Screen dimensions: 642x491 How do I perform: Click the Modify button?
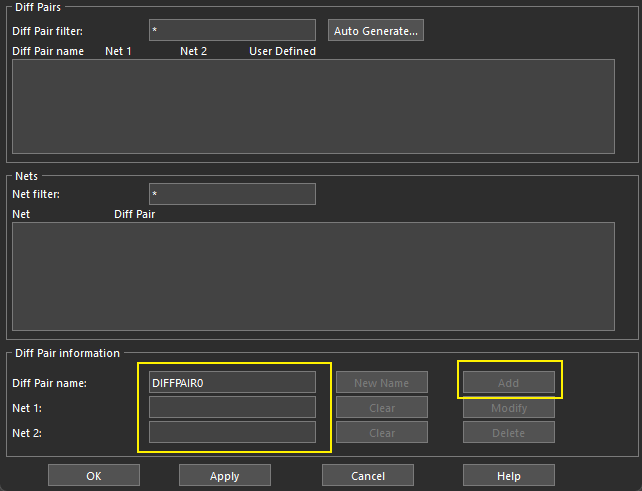pyautogui.click(x=508, y=408)
